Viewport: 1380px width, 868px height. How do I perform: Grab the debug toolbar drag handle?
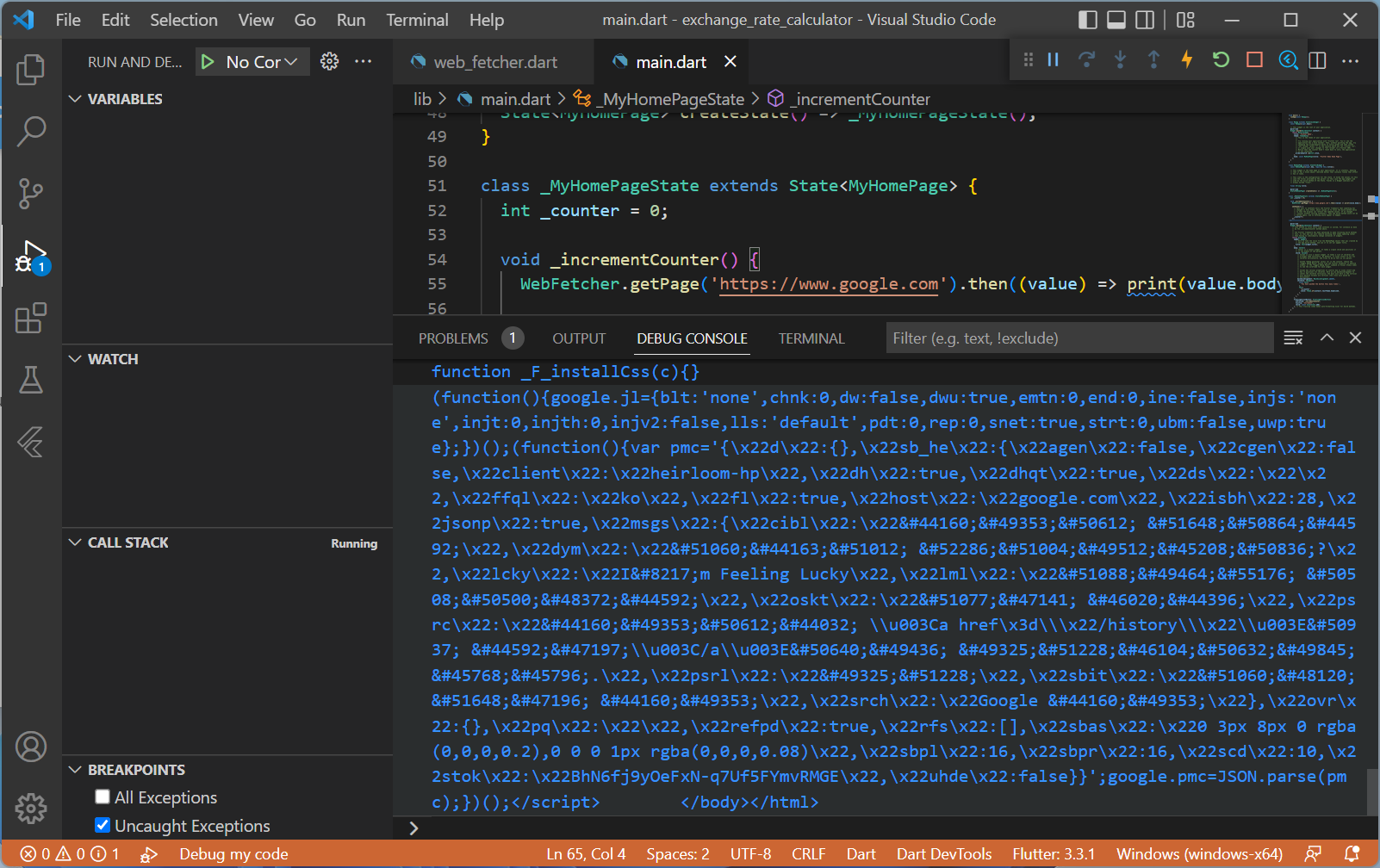tap(1028, 59)
